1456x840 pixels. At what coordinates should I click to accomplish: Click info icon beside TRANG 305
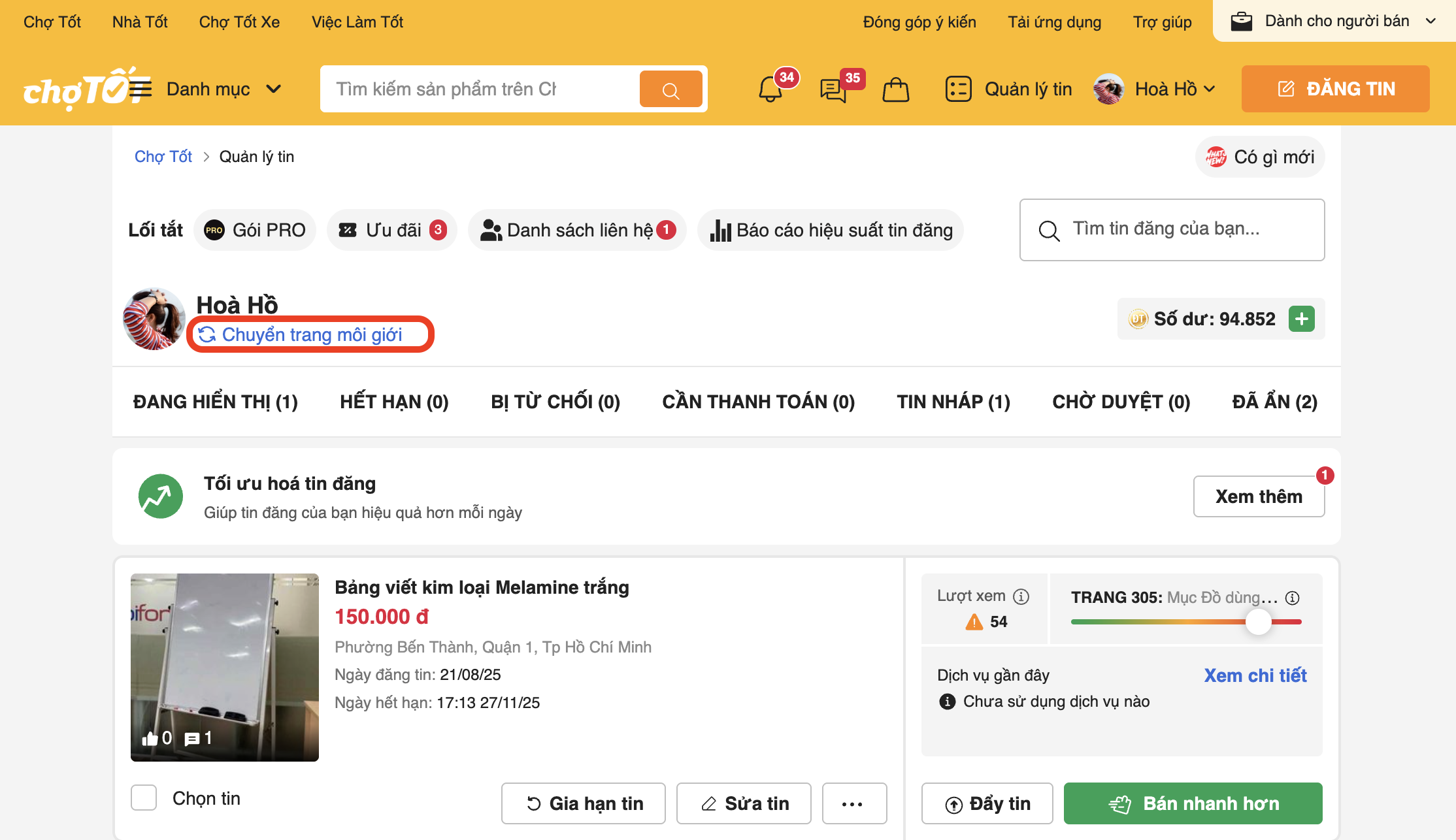click(x=1292, y=598)
